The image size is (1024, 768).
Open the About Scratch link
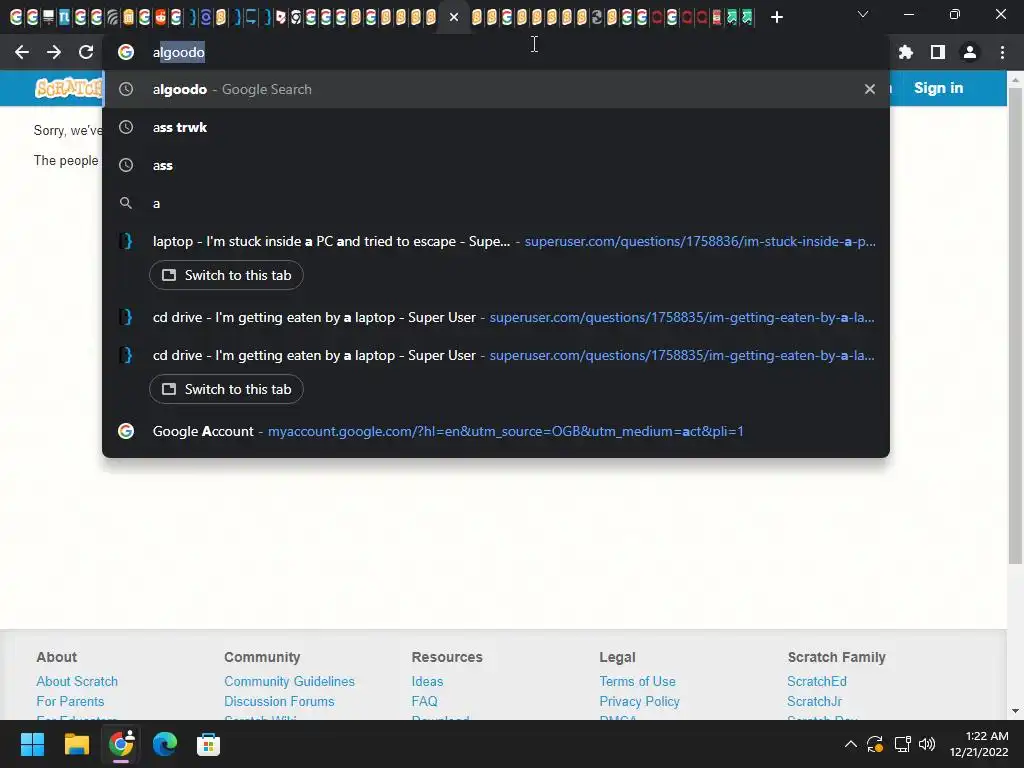[77, 681]
